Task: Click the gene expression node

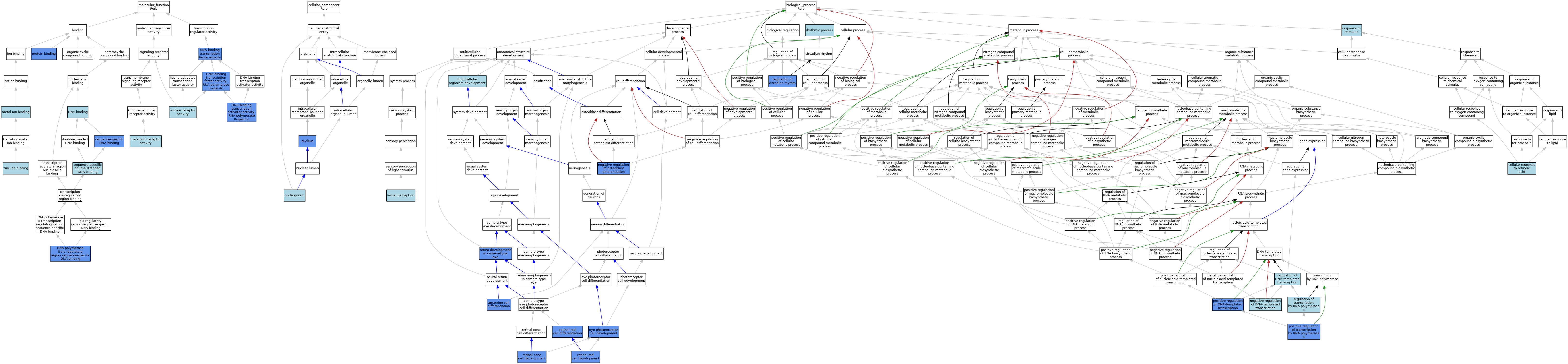Action: click(x=1312, y=141)
